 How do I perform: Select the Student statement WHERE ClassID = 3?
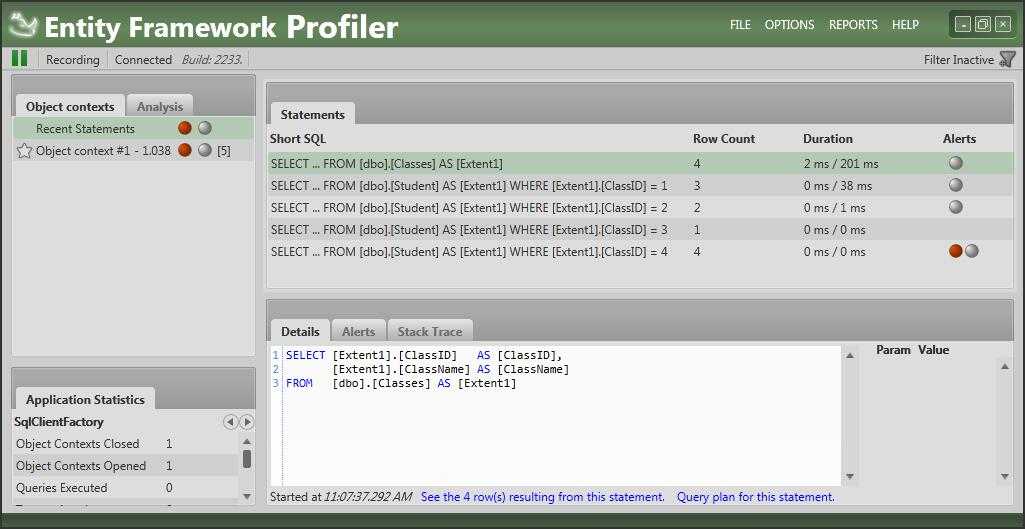(639, 230)
